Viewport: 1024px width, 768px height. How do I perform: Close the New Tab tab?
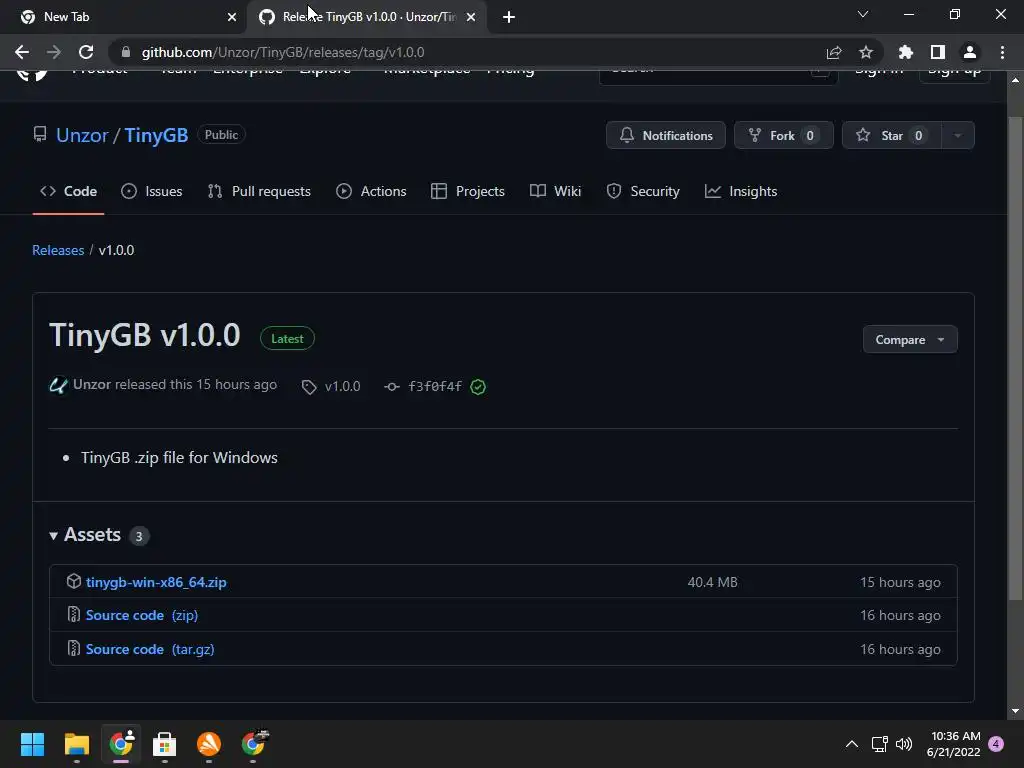point(232,17)
